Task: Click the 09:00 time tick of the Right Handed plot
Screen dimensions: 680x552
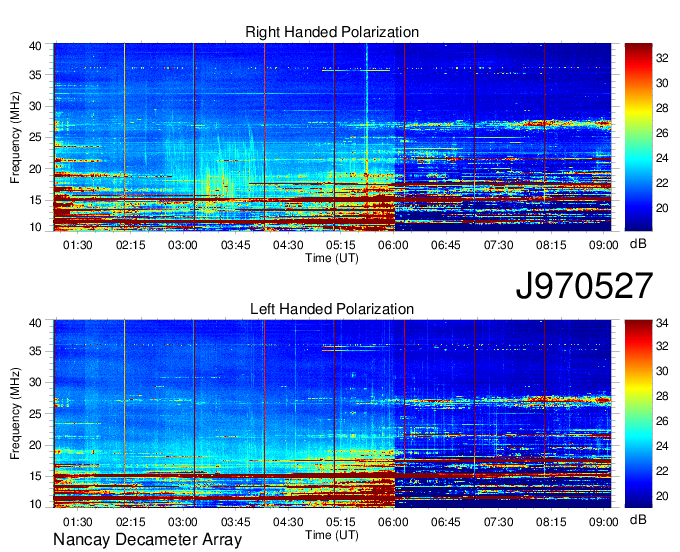Action: (604, 245)
